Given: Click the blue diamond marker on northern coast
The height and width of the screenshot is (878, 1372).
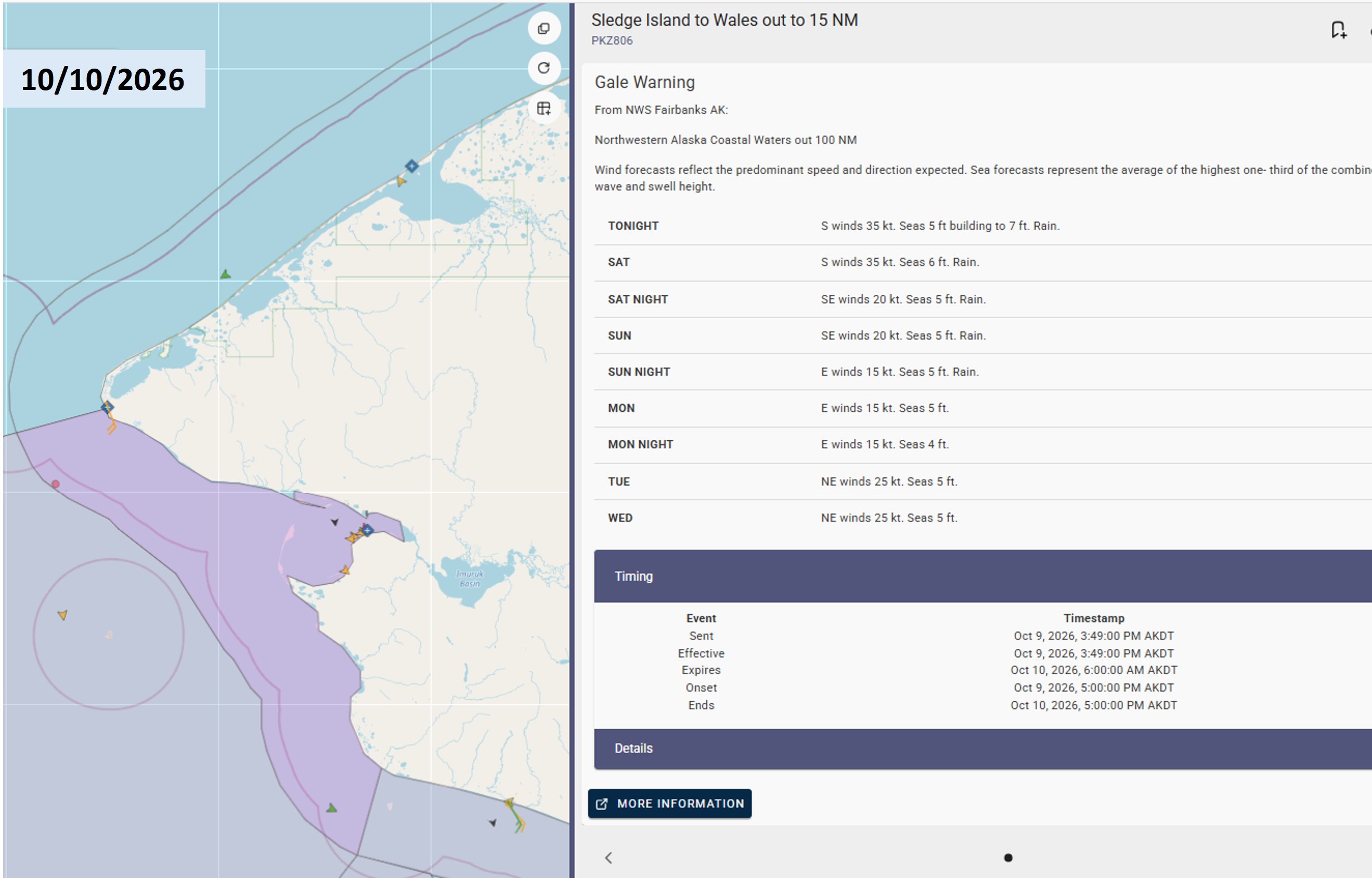Looking at the screenshot, I should 412,166.
